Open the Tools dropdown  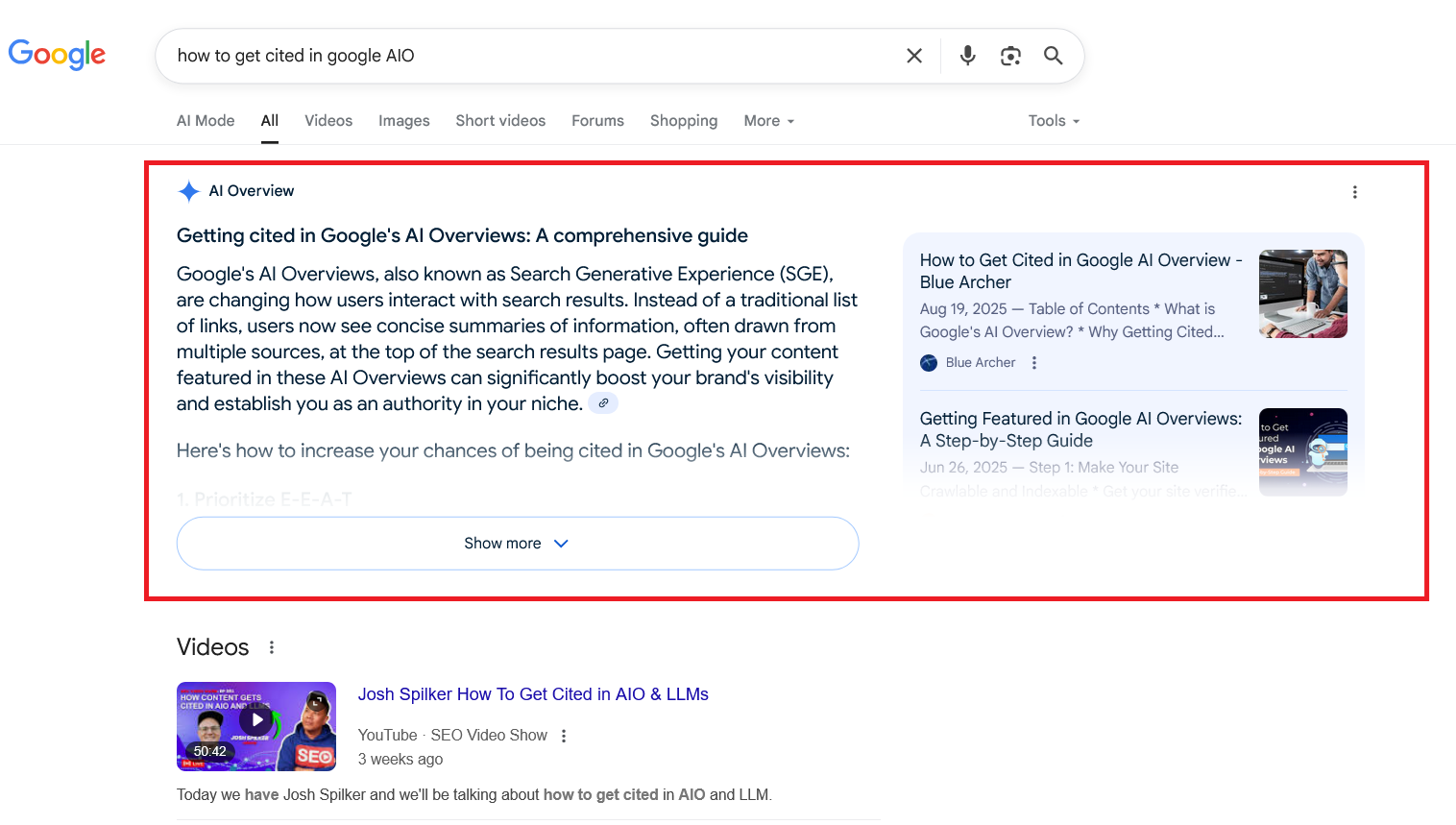1055,121
